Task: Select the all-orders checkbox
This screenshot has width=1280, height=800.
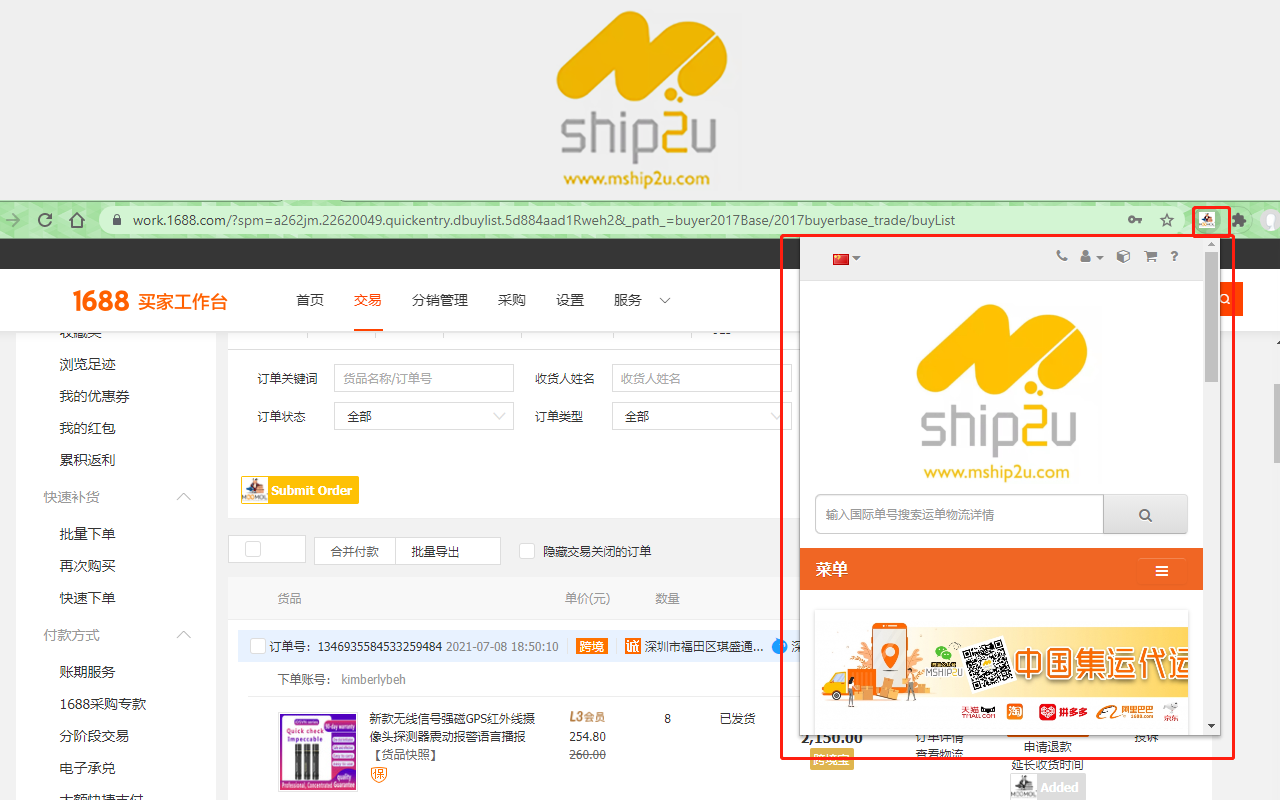Action: coord(253,549)
